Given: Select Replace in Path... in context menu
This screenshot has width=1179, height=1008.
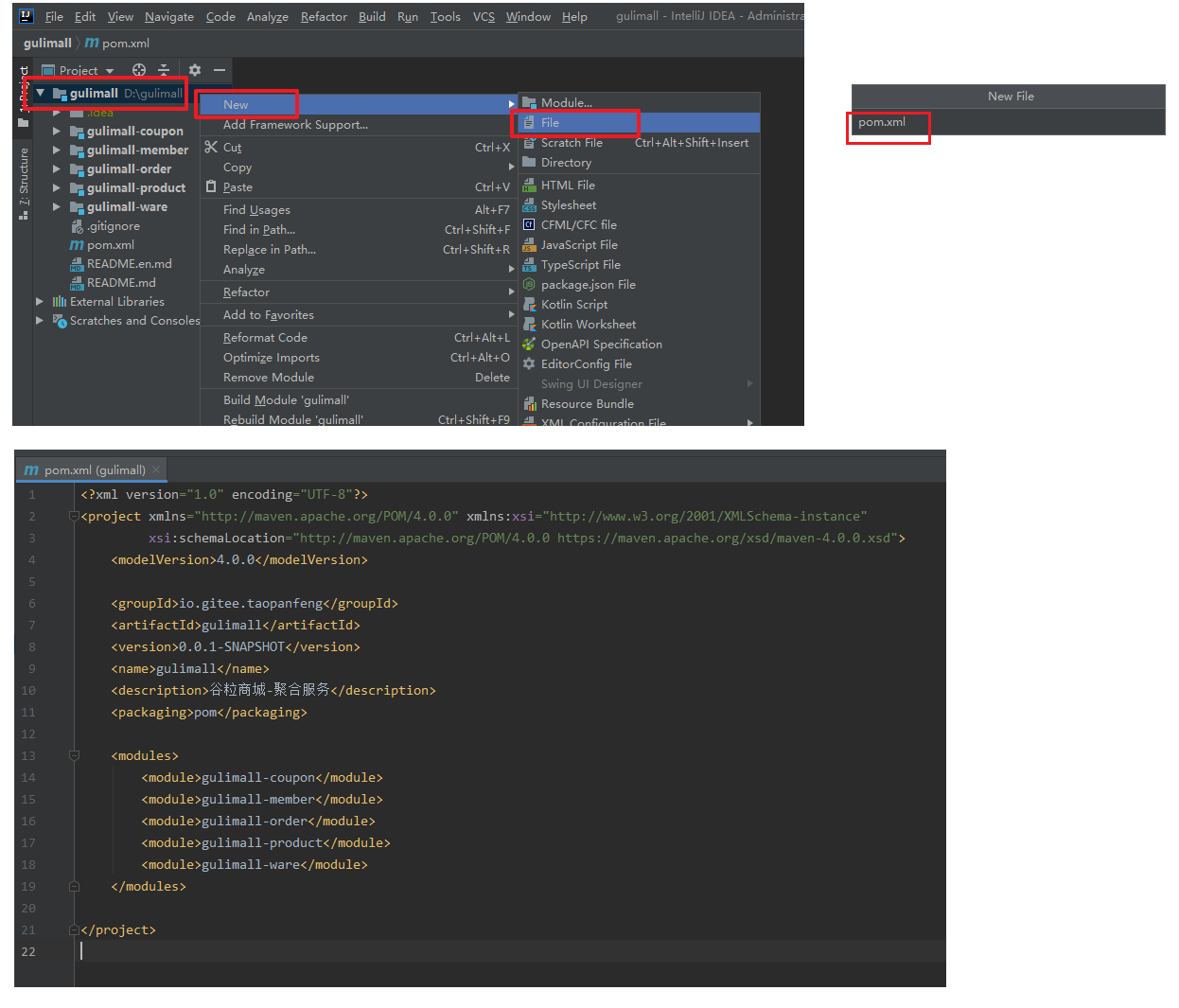Looking at the screenshot, I should click(360, 250).
